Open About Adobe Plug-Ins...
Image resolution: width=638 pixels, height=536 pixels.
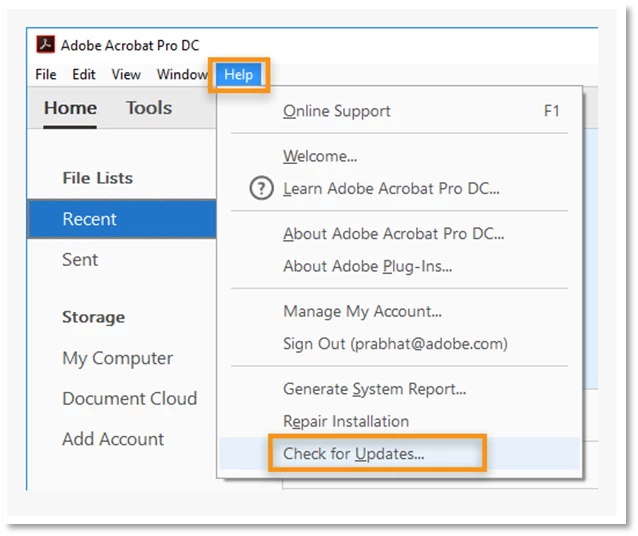(x=400, y=266)
